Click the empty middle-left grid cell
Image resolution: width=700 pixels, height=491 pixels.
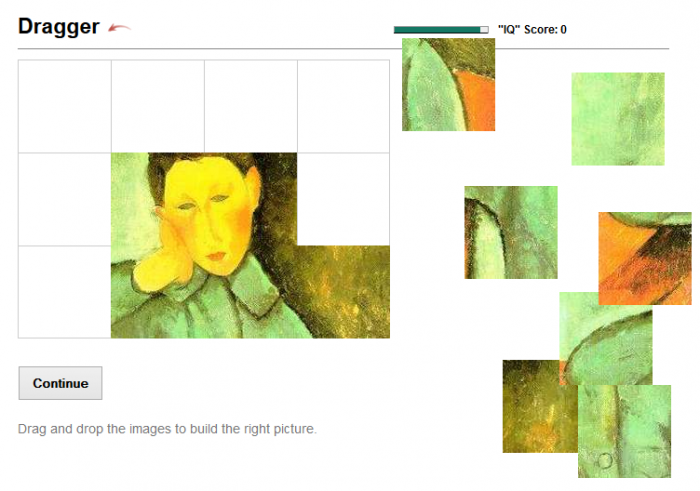[x=65, y=199]
